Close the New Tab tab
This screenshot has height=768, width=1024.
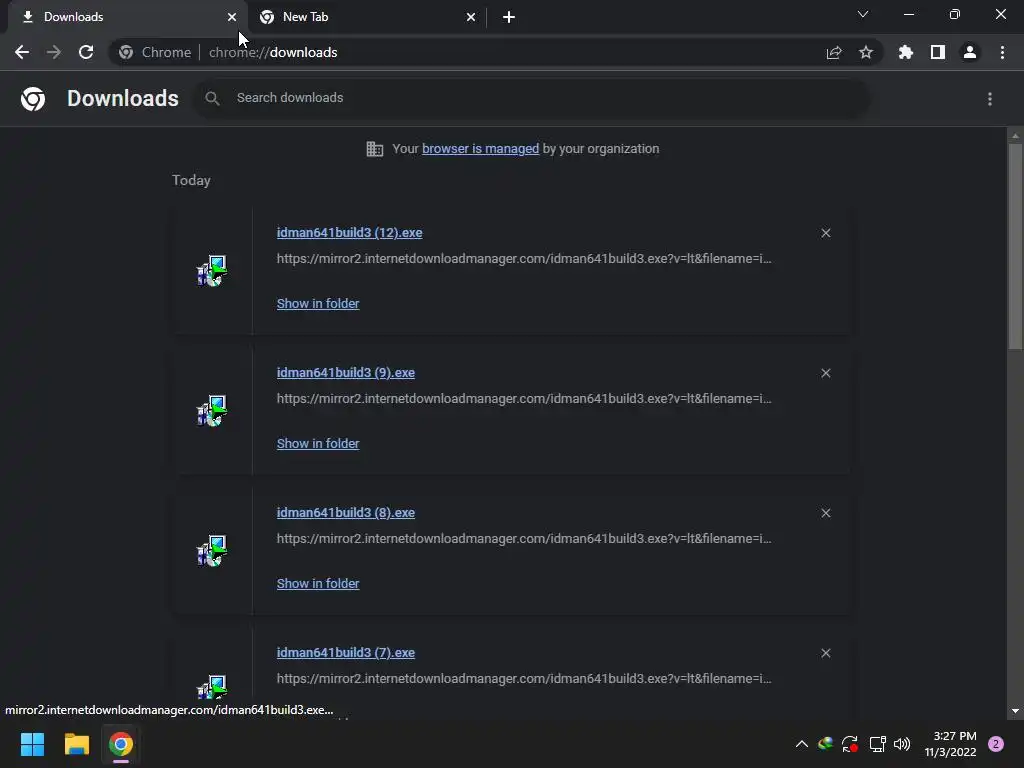[x=471, y=17]
